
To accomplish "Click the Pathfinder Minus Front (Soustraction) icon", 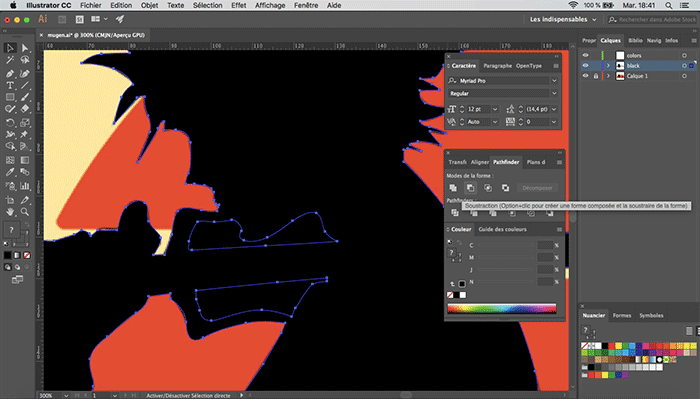I will (471, 188).
